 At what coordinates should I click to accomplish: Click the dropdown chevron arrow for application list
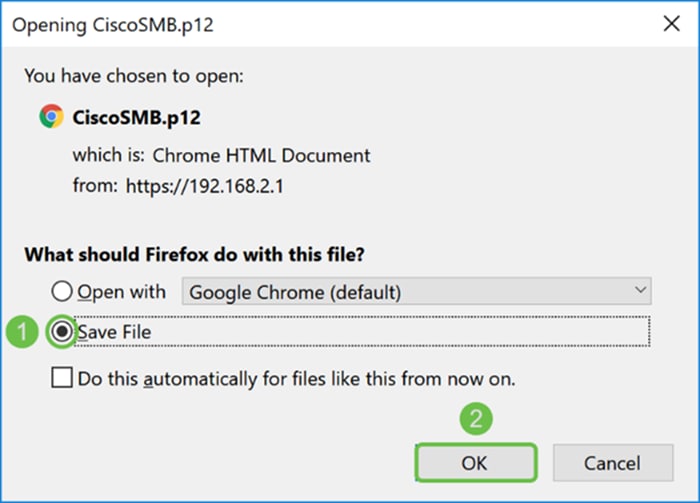click(x=640, y=290)
